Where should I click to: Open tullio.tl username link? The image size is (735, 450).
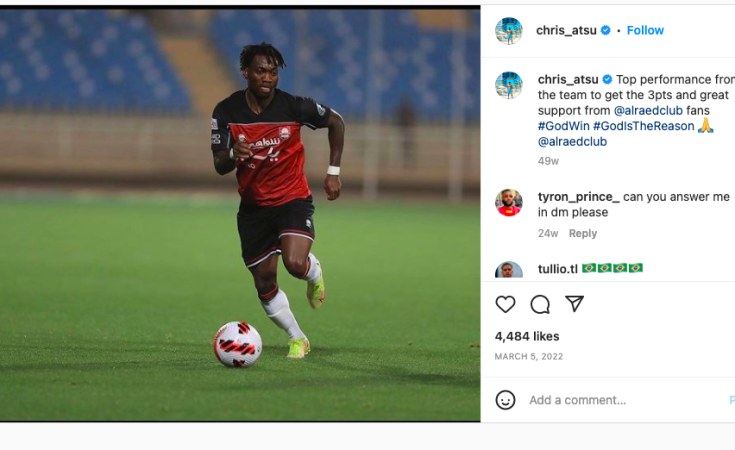pos(558,269)
